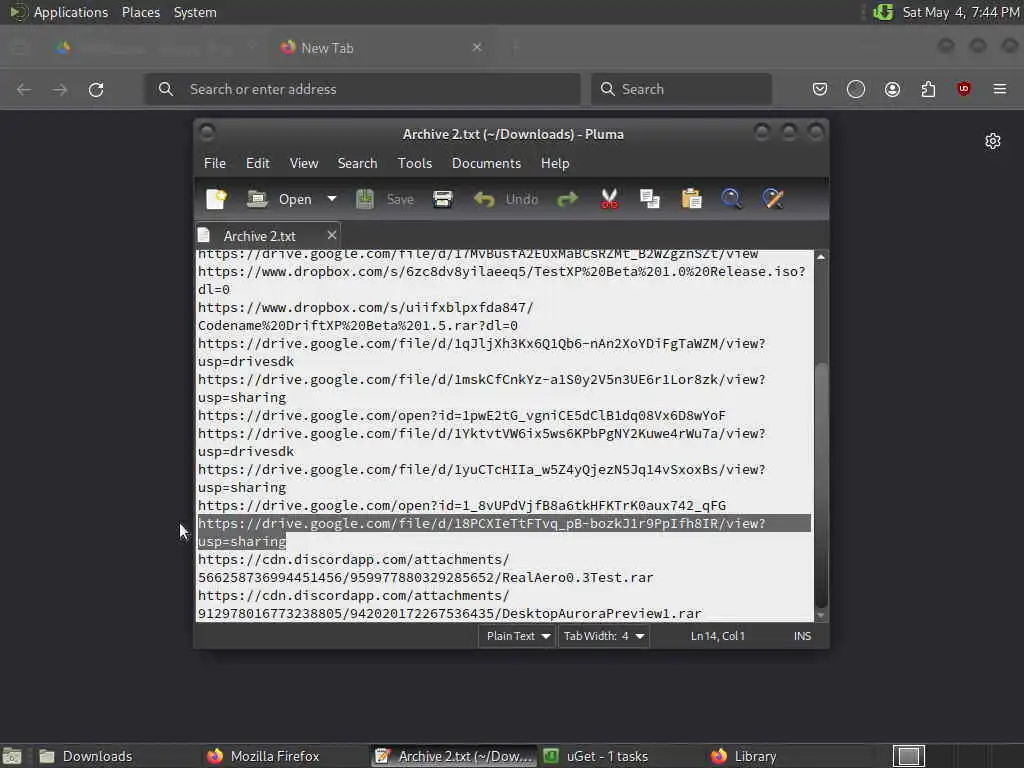Image resolution: width=1024 pixels, height=768 pixels.
Task: Open the File menu in Pluma
Action: [x=215, y=163]
